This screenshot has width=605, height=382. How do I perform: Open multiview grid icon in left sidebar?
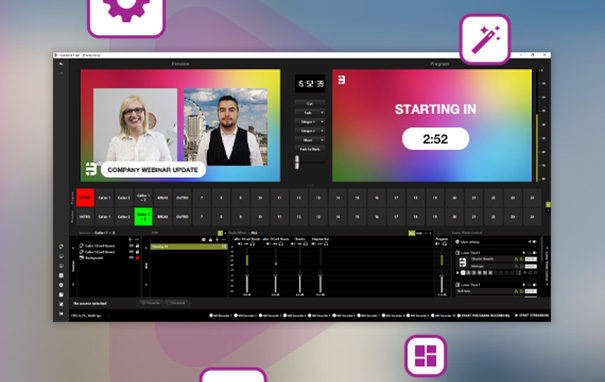pos(61,276)
